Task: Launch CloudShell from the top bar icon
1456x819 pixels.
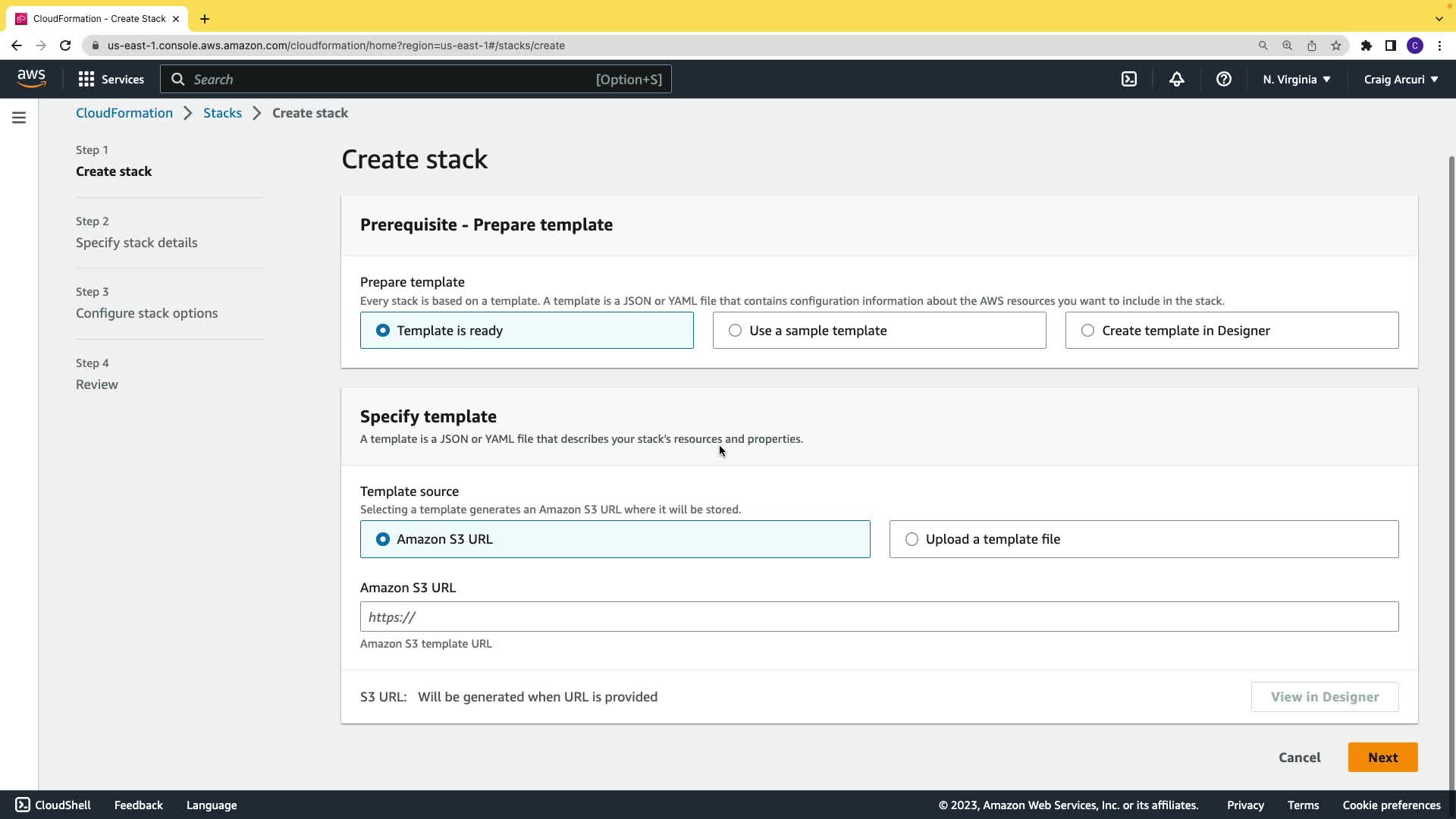Action: (x=1129, y=79)
